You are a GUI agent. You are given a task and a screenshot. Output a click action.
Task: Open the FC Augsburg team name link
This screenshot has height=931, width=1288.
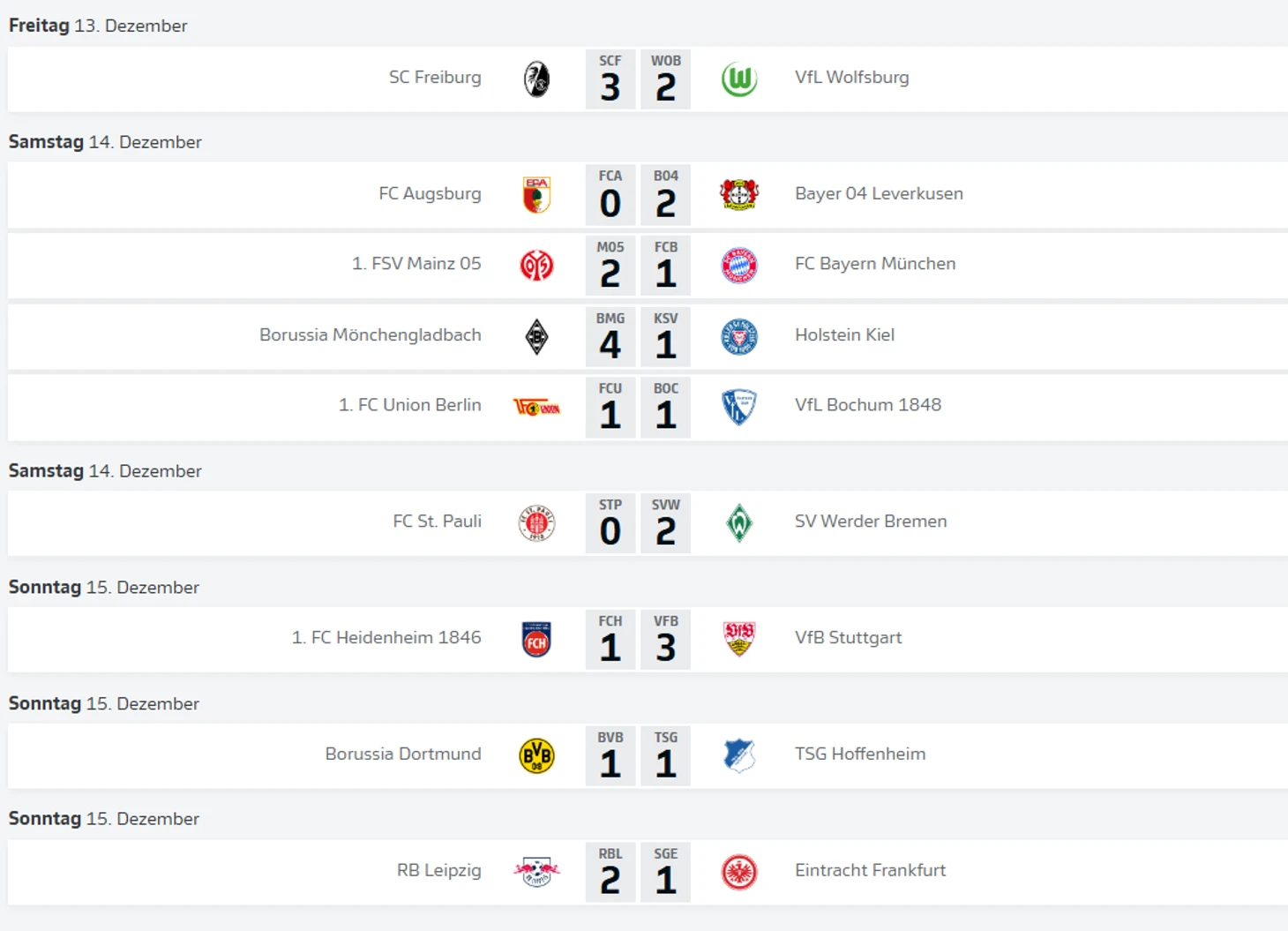[430, 193]
